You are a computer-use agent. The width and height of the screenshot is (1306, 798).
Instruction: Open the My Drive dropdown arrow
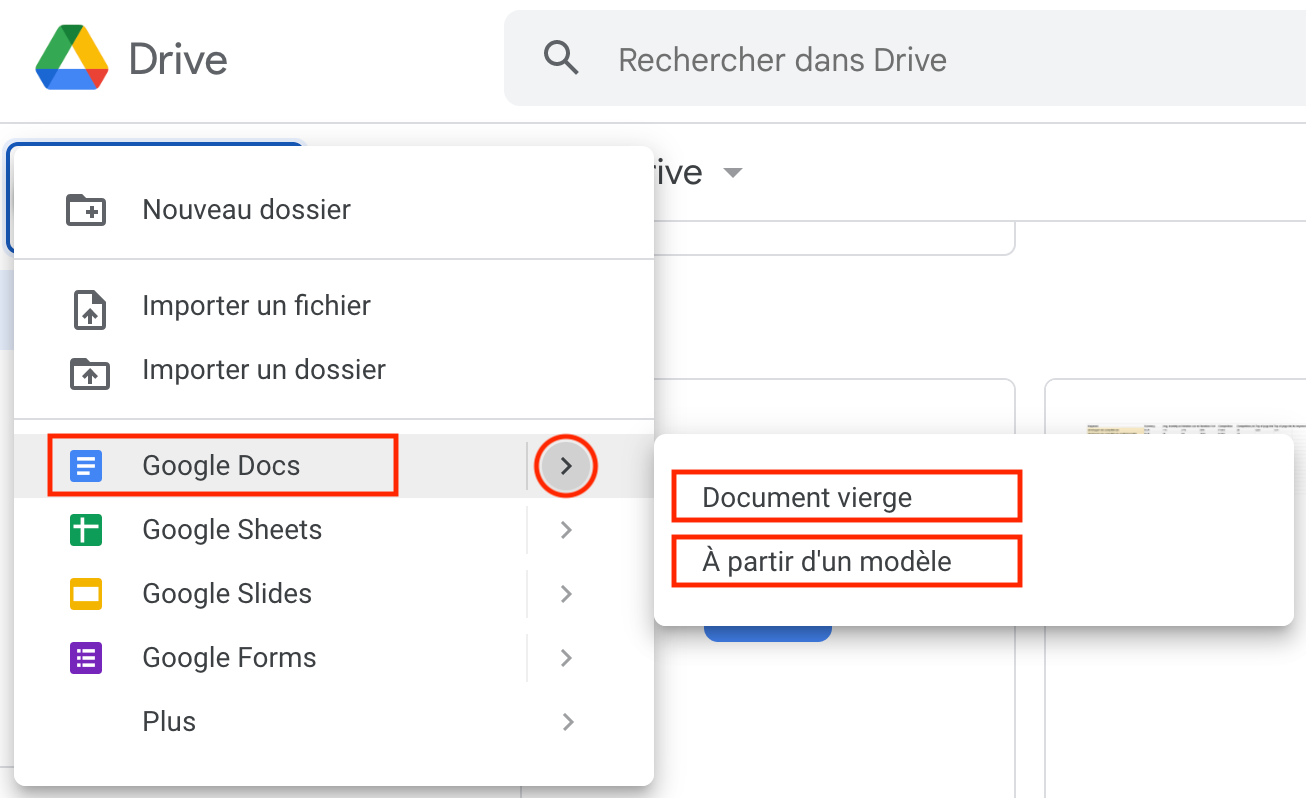pos(733,173)
